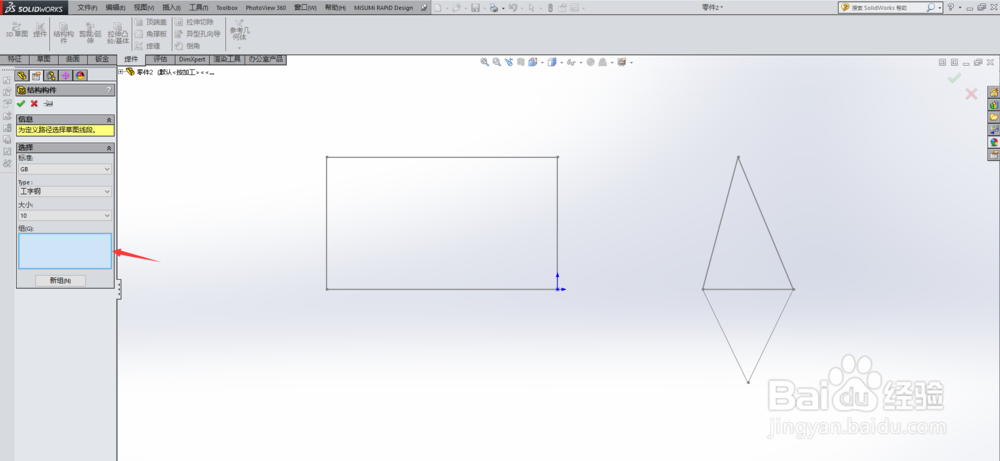Open the 编辑 menu
Viewport: 1000px width, 461px height.
pos(115,8)
